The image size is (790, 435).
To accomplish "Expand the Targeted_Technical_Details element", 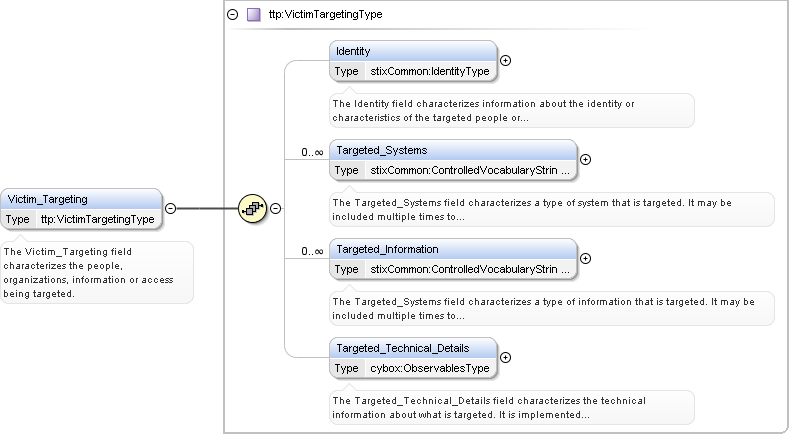I will [505, 357].
